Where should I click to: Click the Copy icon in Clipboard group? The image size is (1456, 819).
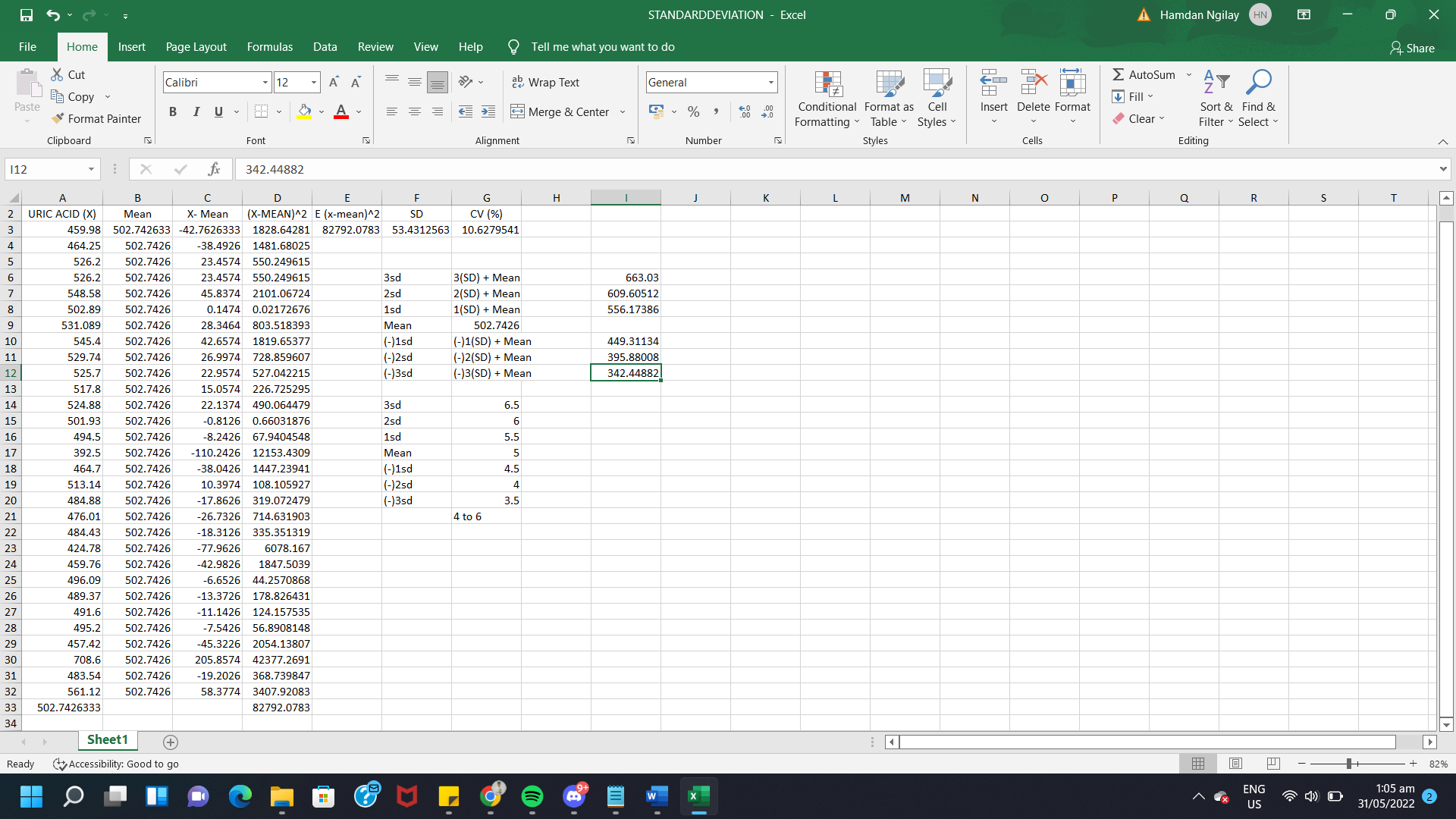tap(57, 96)
